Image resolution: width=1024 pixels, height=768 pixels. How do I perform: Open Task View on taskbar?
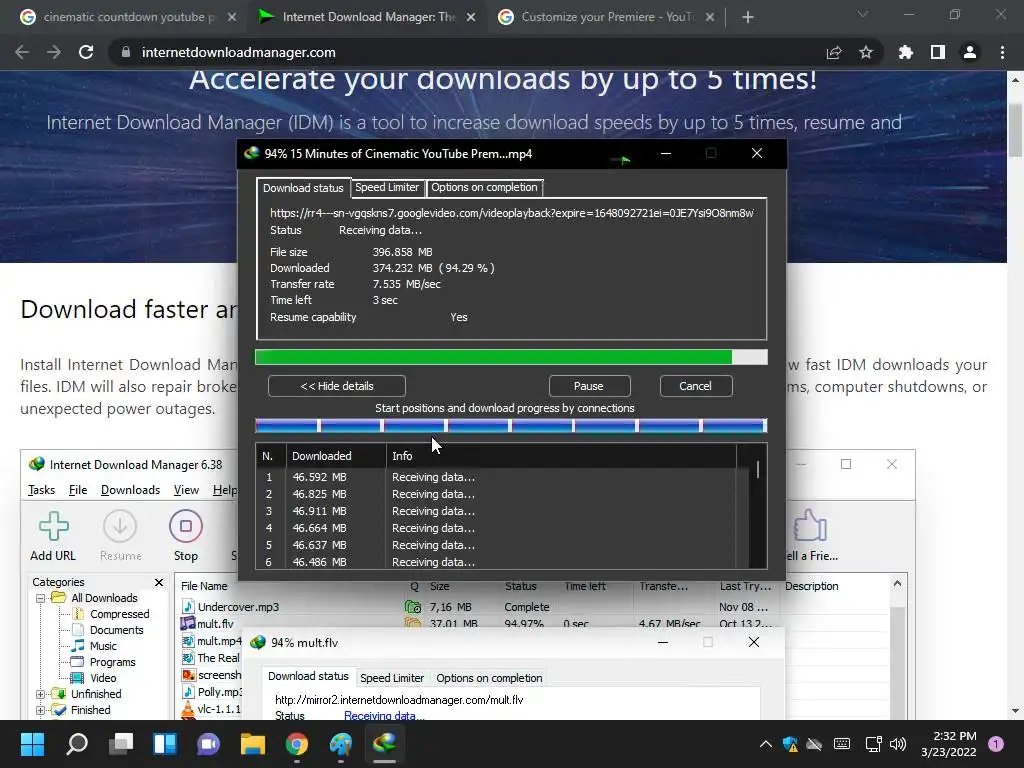(x=121, y=744)
